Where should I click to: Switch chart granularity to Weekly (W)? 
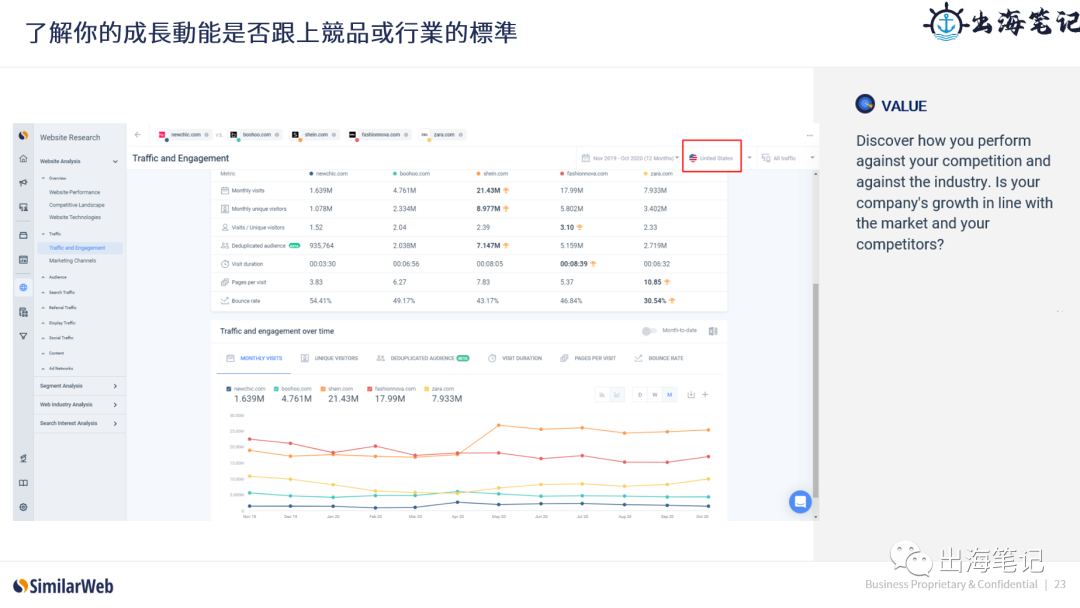pyautogui.click(x=655, y=395)
